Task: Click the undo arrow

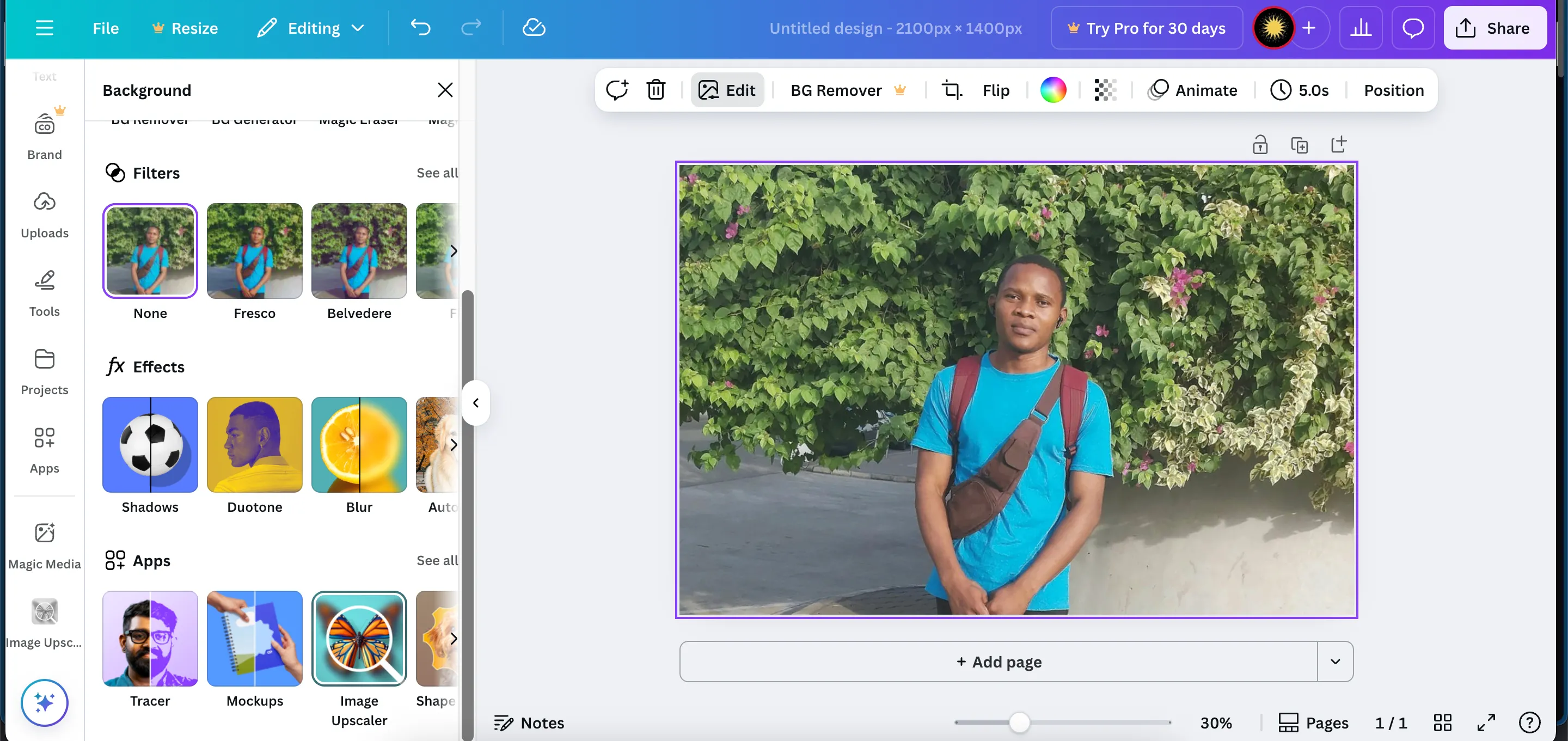Action: pos(420,28)
